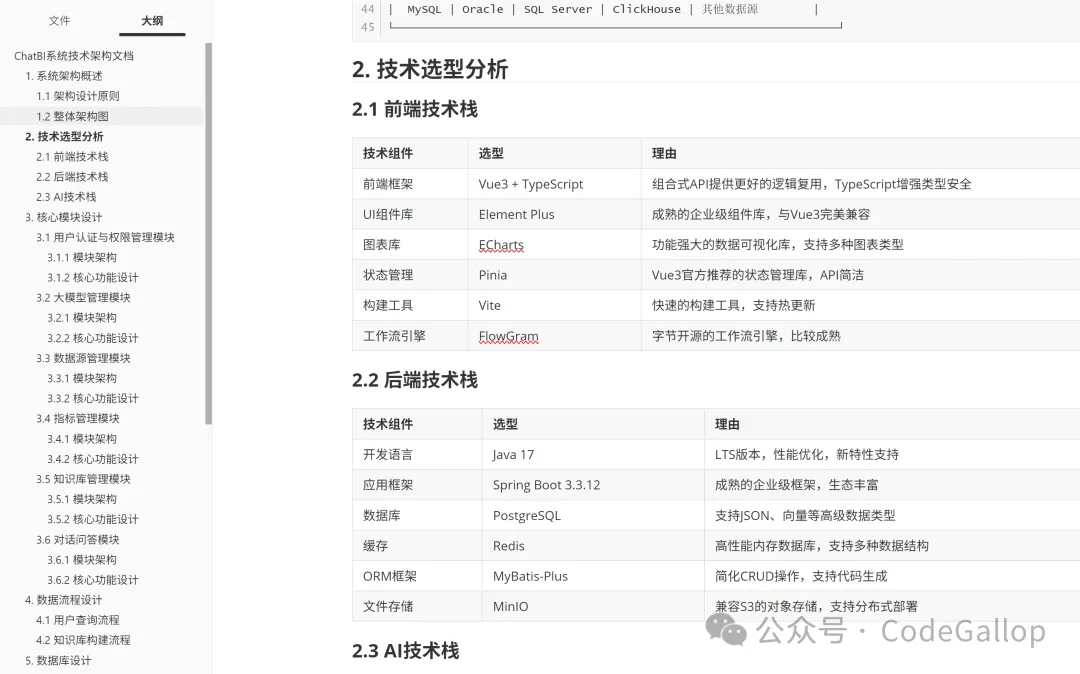Select 3.1 用户认证与权限管理模块 in outline
This screenshot has width=1080, height=674.
point(105,237)
